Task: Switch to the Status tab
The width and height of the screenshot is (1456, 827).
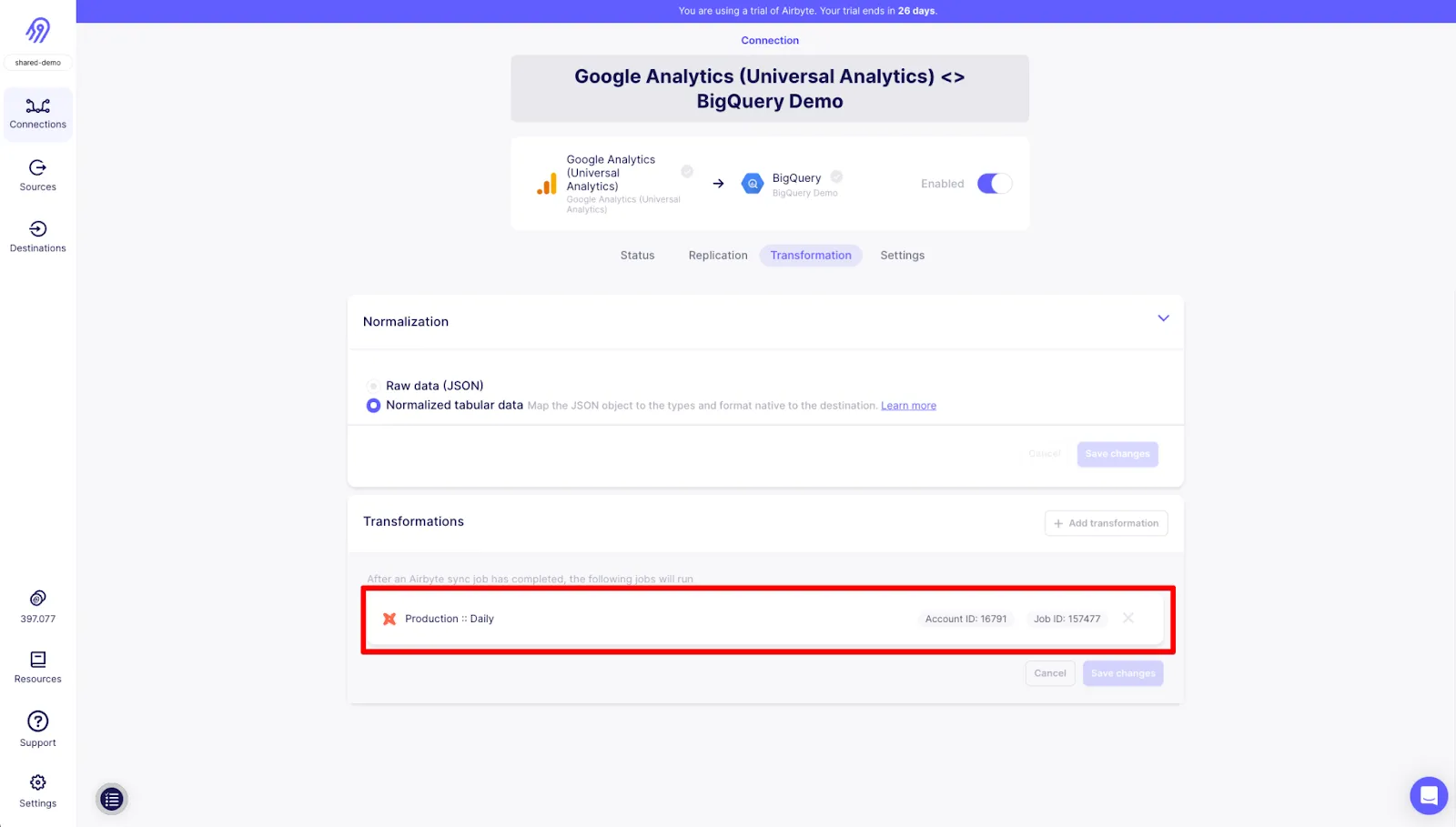Action: click(x=637, y=256)
